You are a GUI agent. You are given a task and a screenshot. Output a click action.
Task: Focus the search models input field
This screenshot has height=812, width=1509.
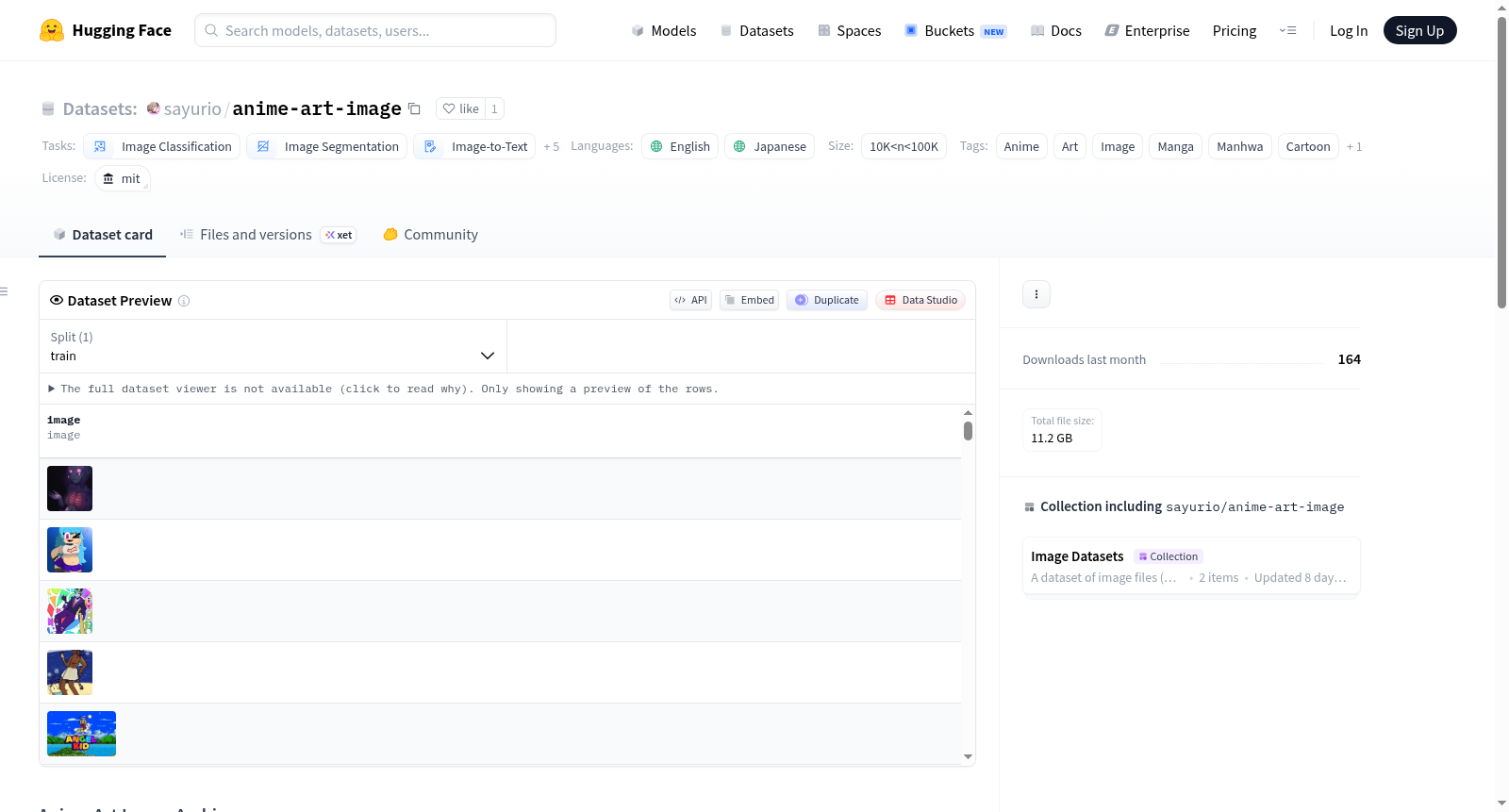[375, 30]
